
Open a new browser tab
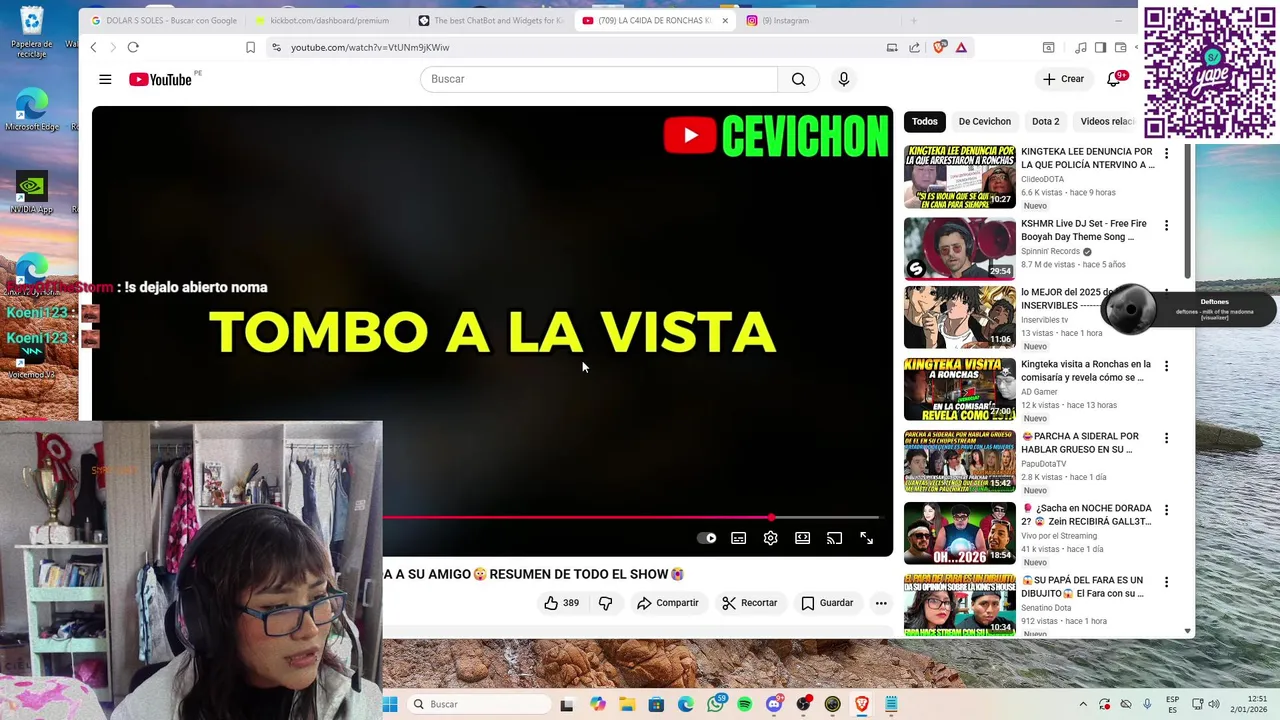[913, 20]
